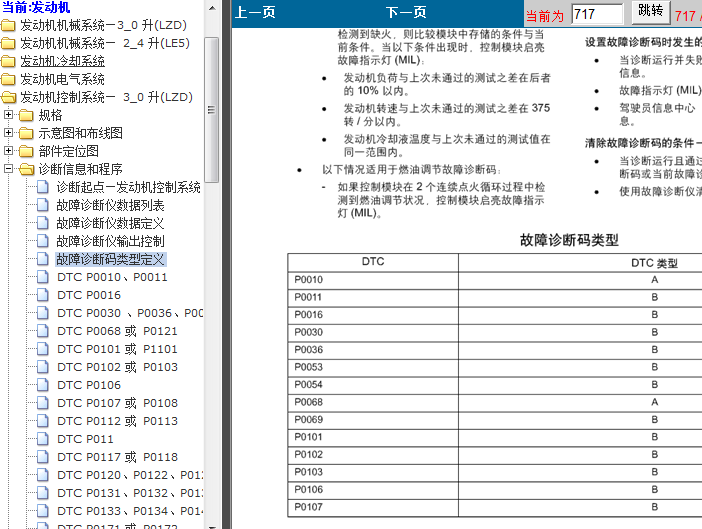This screenshot has width=702, height=529.
Task: Click the open folder icon for 发动机控制系统- 3_0 升(LZD)
Action: click(8, 97)
